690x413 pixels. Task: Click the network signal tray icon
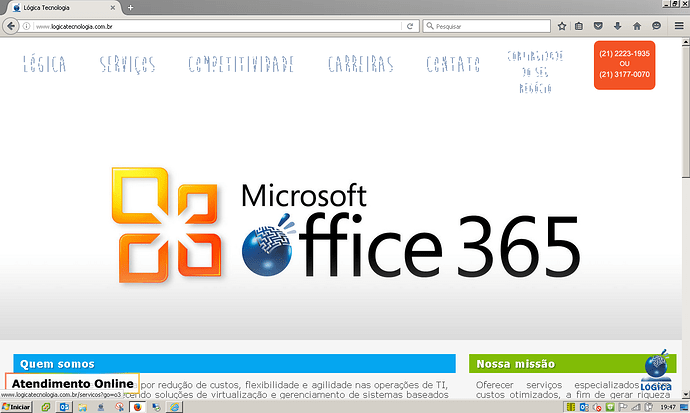pyautogui.click(x=636, y=407)
